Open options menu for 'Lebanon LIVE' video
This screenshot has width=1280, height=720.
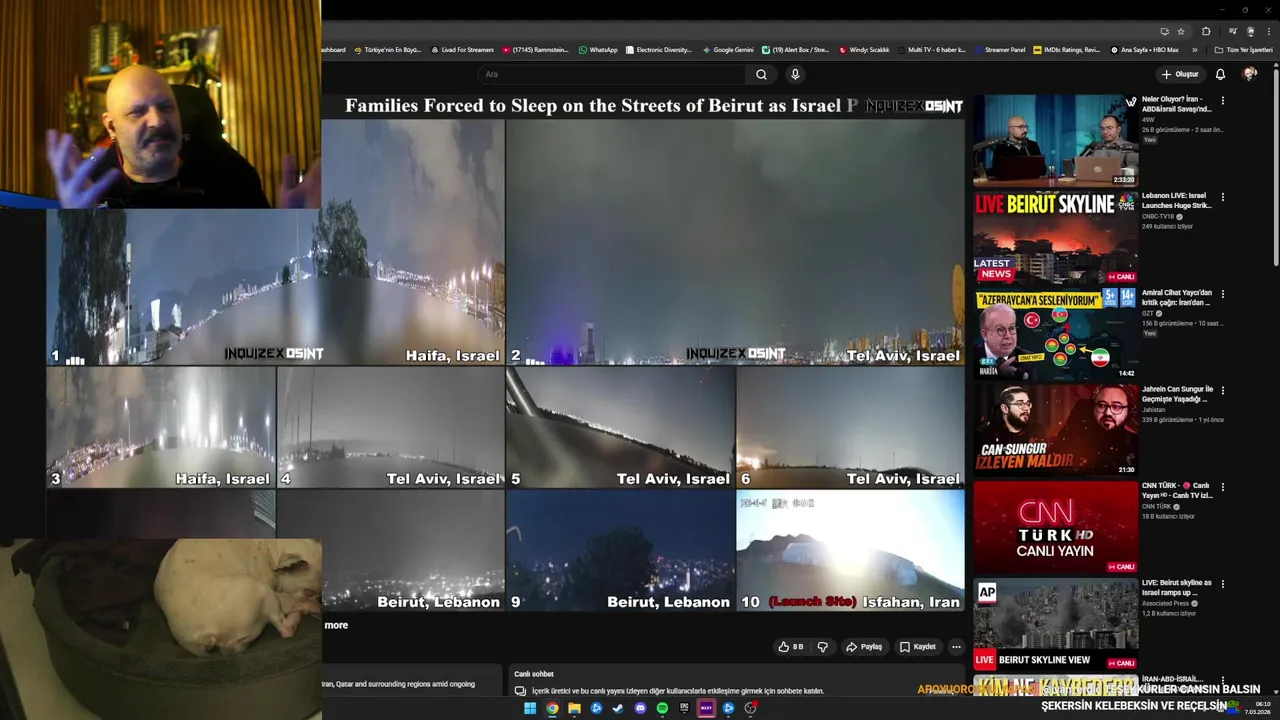1222,198
